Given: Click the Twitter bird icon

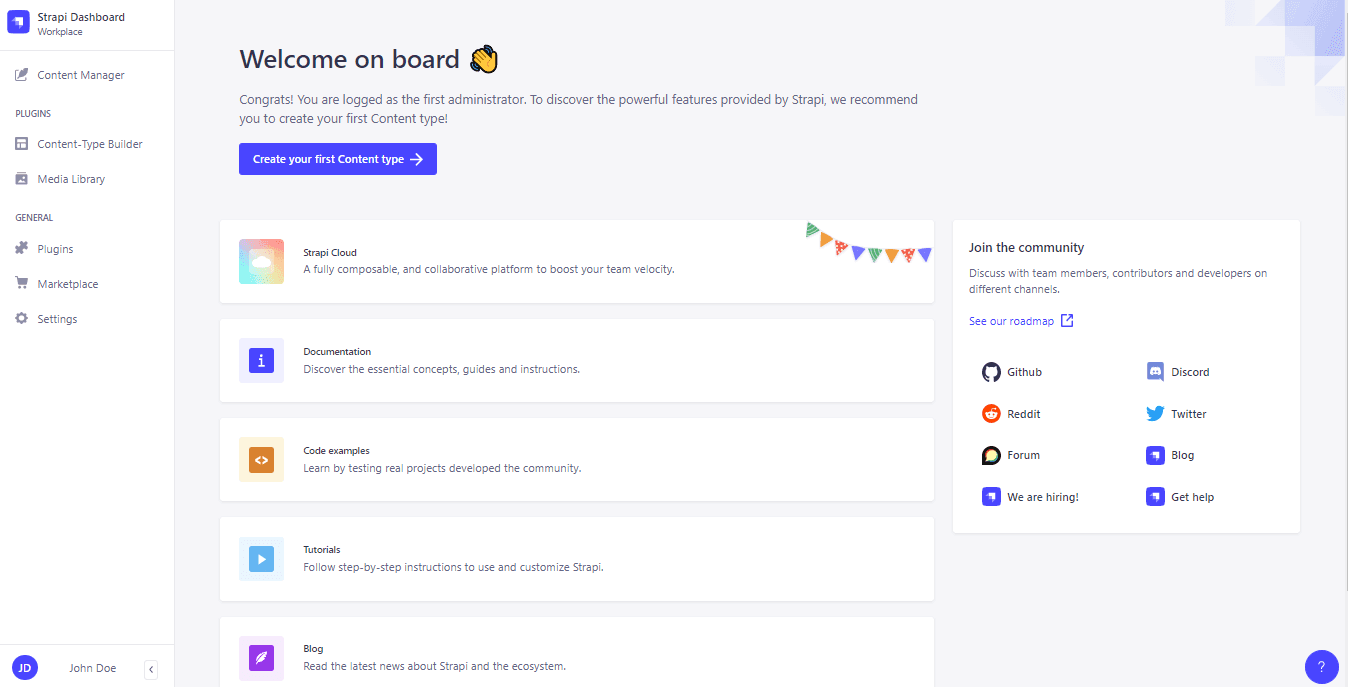Looking at the screenshot, I should pyautogui.click(x=1155, y=414).
